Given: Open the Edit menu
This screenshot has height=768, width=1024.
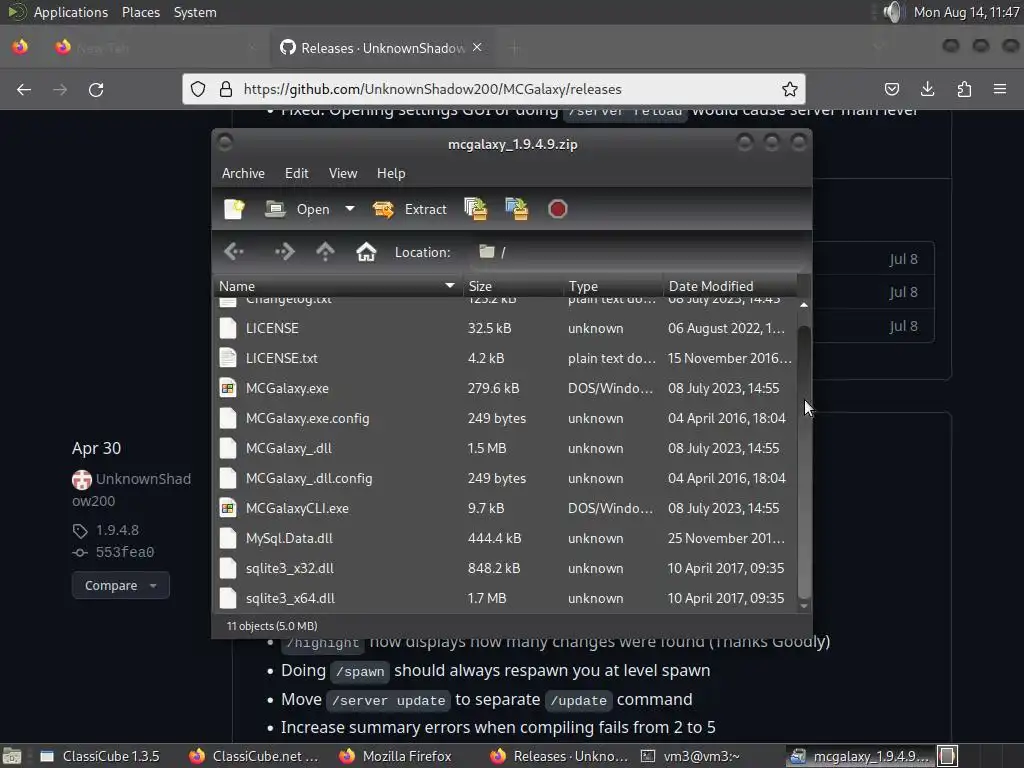Looking at the screenshot, I should click(296, 173).
